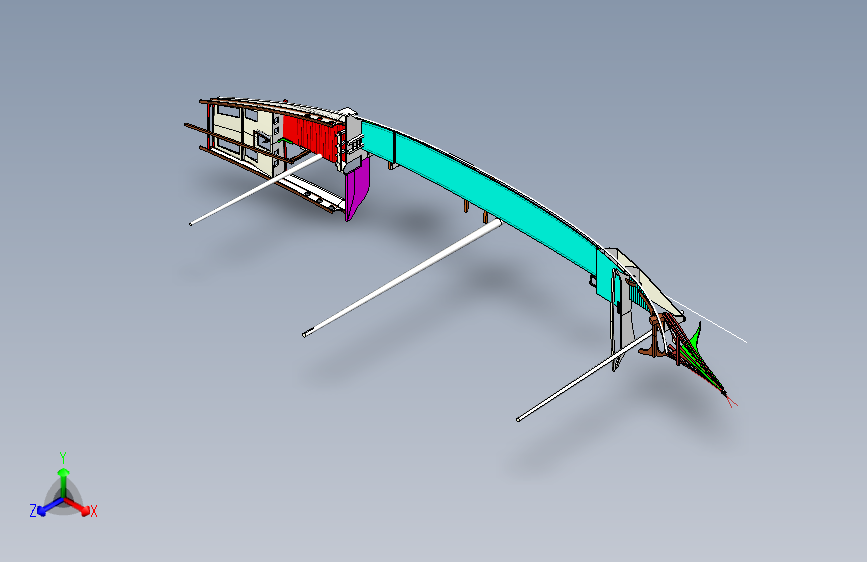This screenshot has height=562, width=867.
Task: Pick the white rod passing the red panel
Action: click(x=255, y=190)
